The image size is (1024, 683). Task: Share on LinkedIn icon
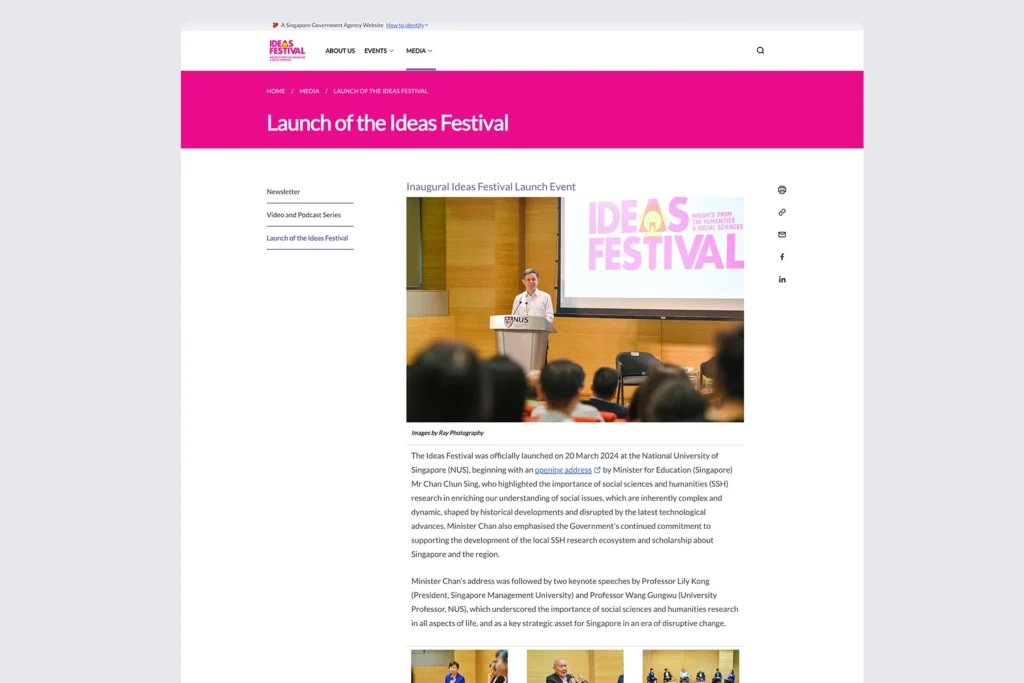tap(782, 279)
